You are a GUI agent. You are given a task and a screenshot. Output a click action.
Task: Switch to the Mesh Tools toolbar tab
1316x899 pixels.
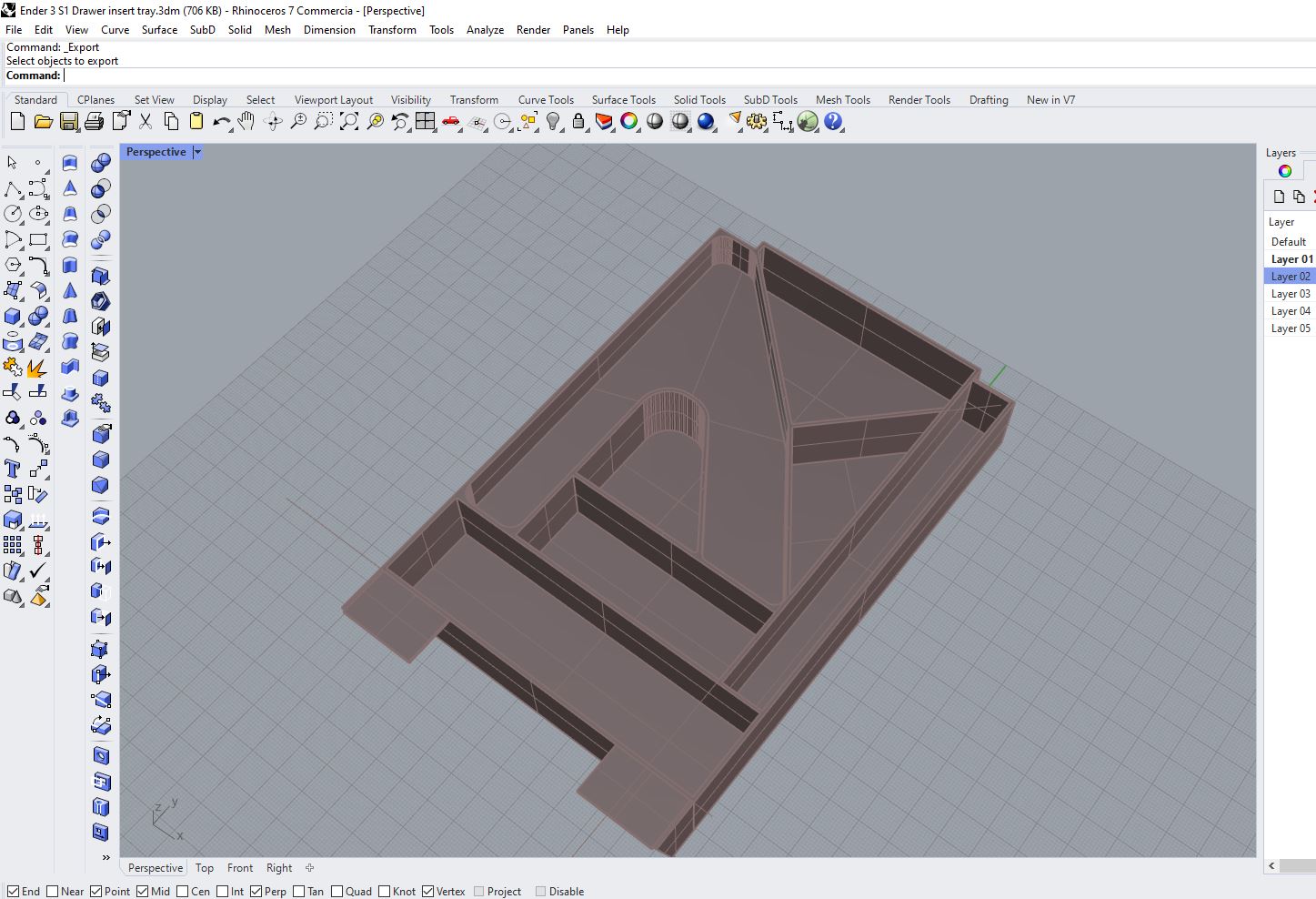pyautogui.click(x=843, y=100)
